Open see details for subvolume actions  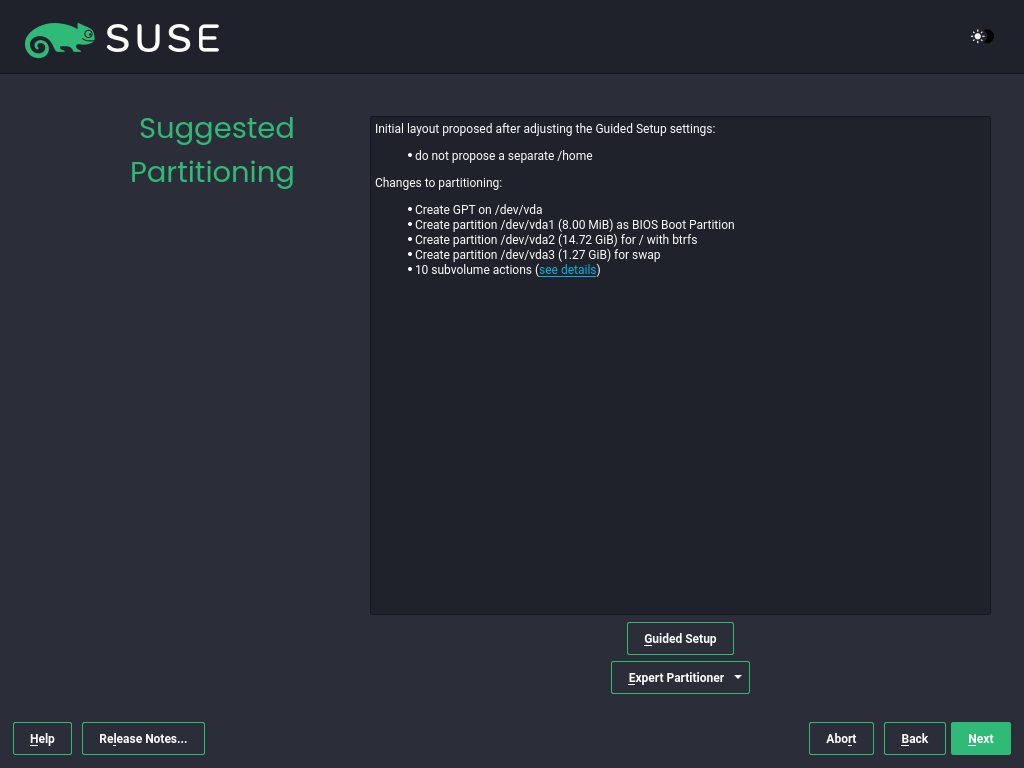tap(567, 269)
